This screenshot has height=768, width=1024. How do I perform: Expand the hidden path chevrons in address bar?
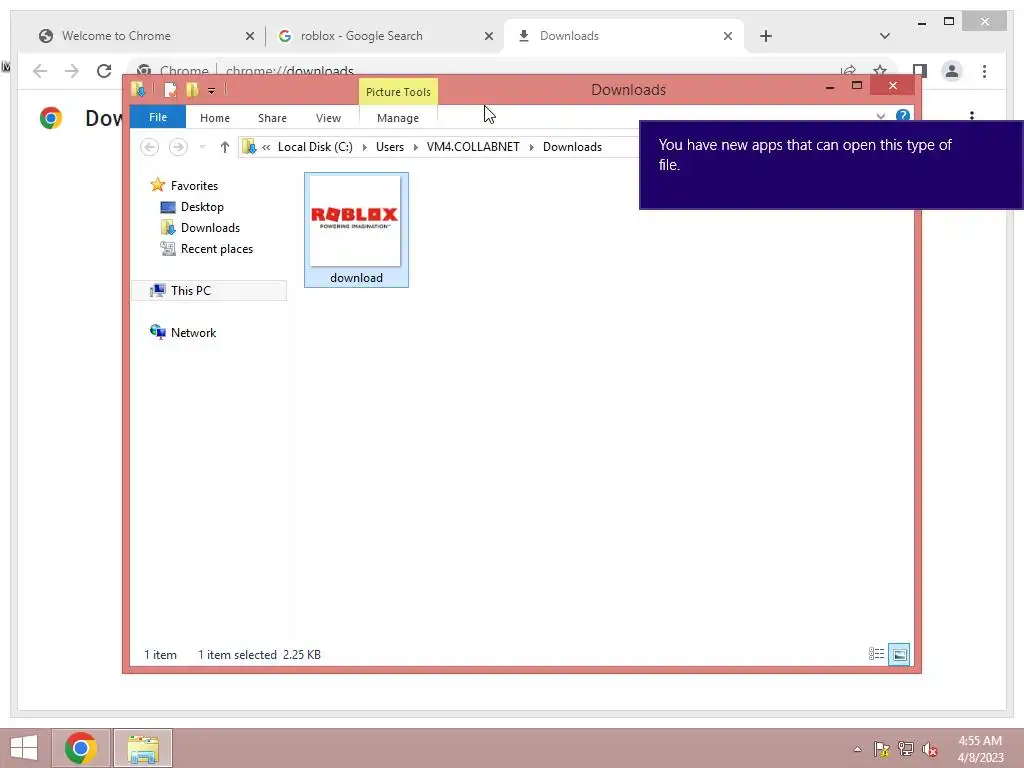pyautogui.click(x=266, y=147)
